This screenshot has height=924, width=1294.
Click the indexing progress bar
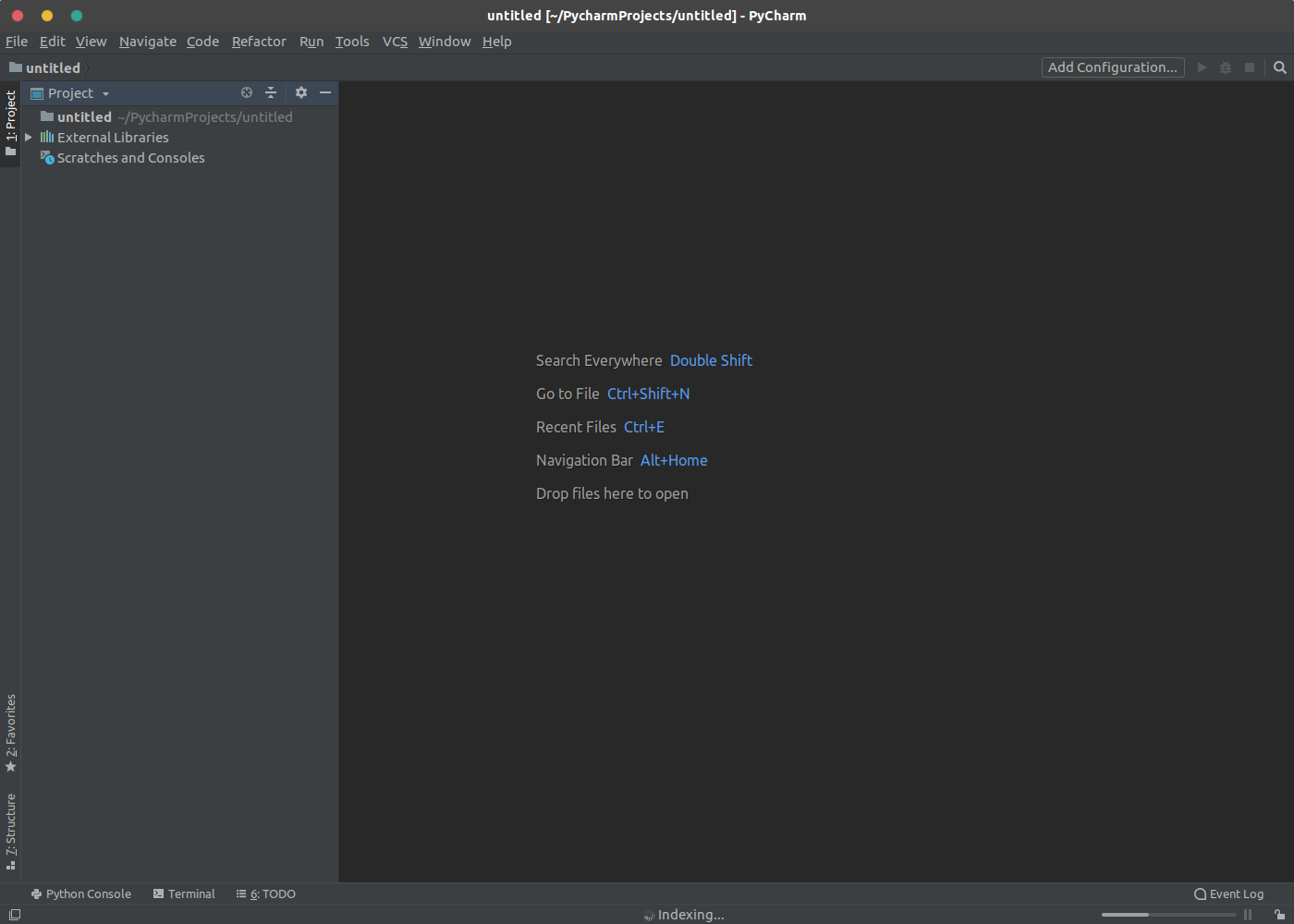[x=1168, y=915]
